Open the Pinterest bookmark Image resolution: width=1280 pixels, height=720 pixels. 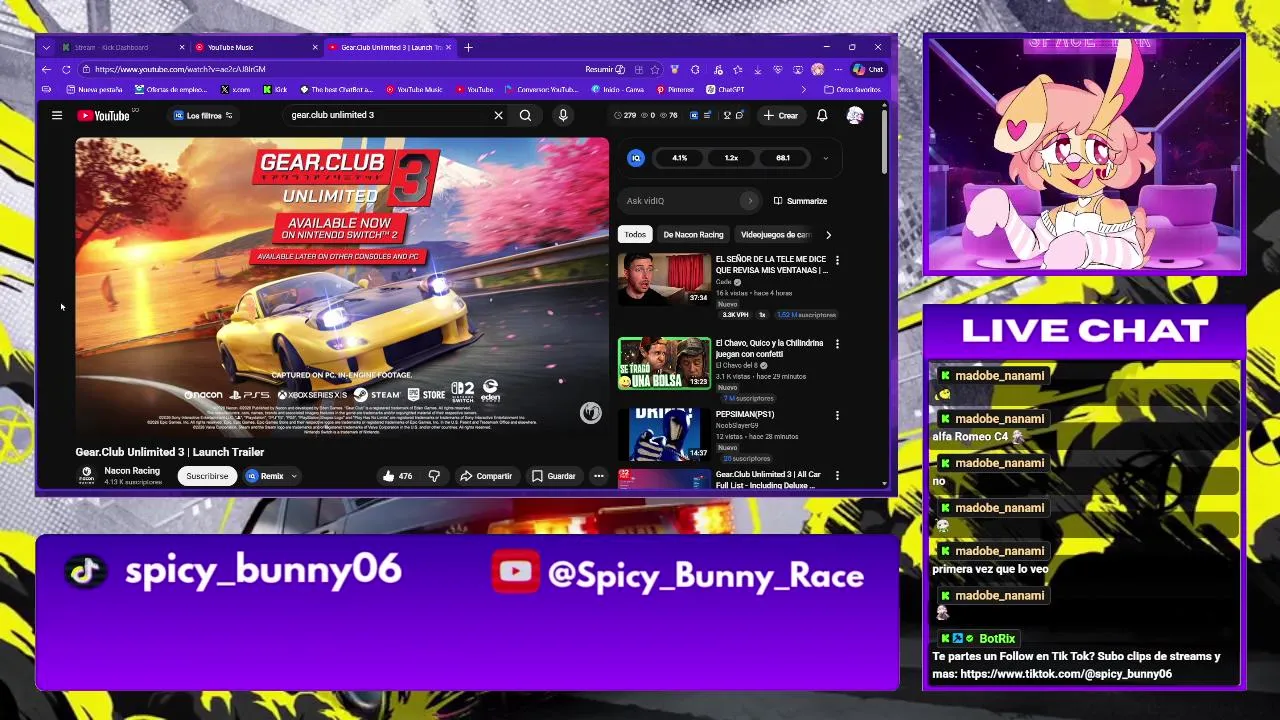(x=675, y=90)
